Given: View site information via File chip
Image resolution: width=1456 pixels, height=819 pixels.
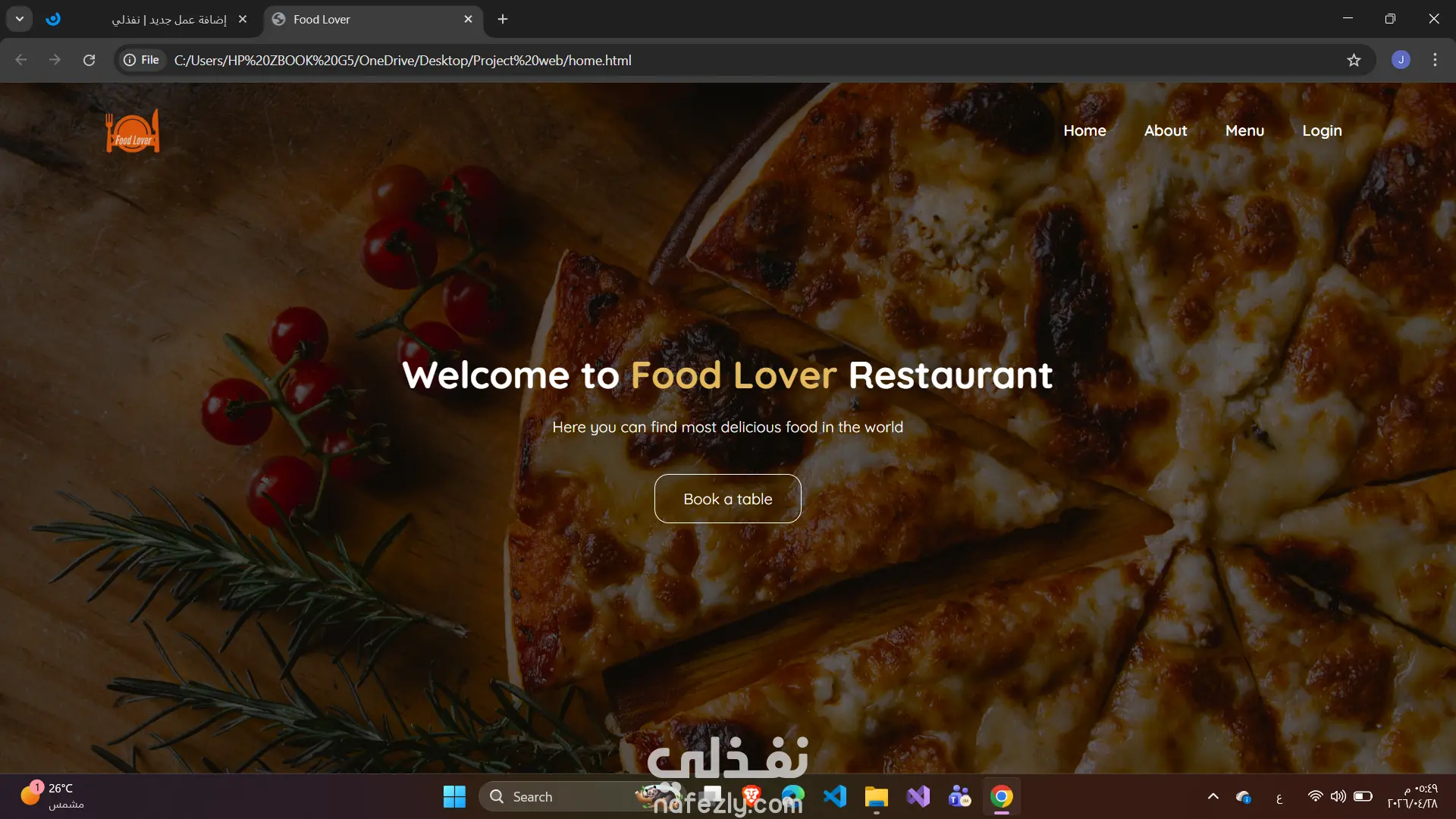Looking at the screenshot, I should (142, 60).
